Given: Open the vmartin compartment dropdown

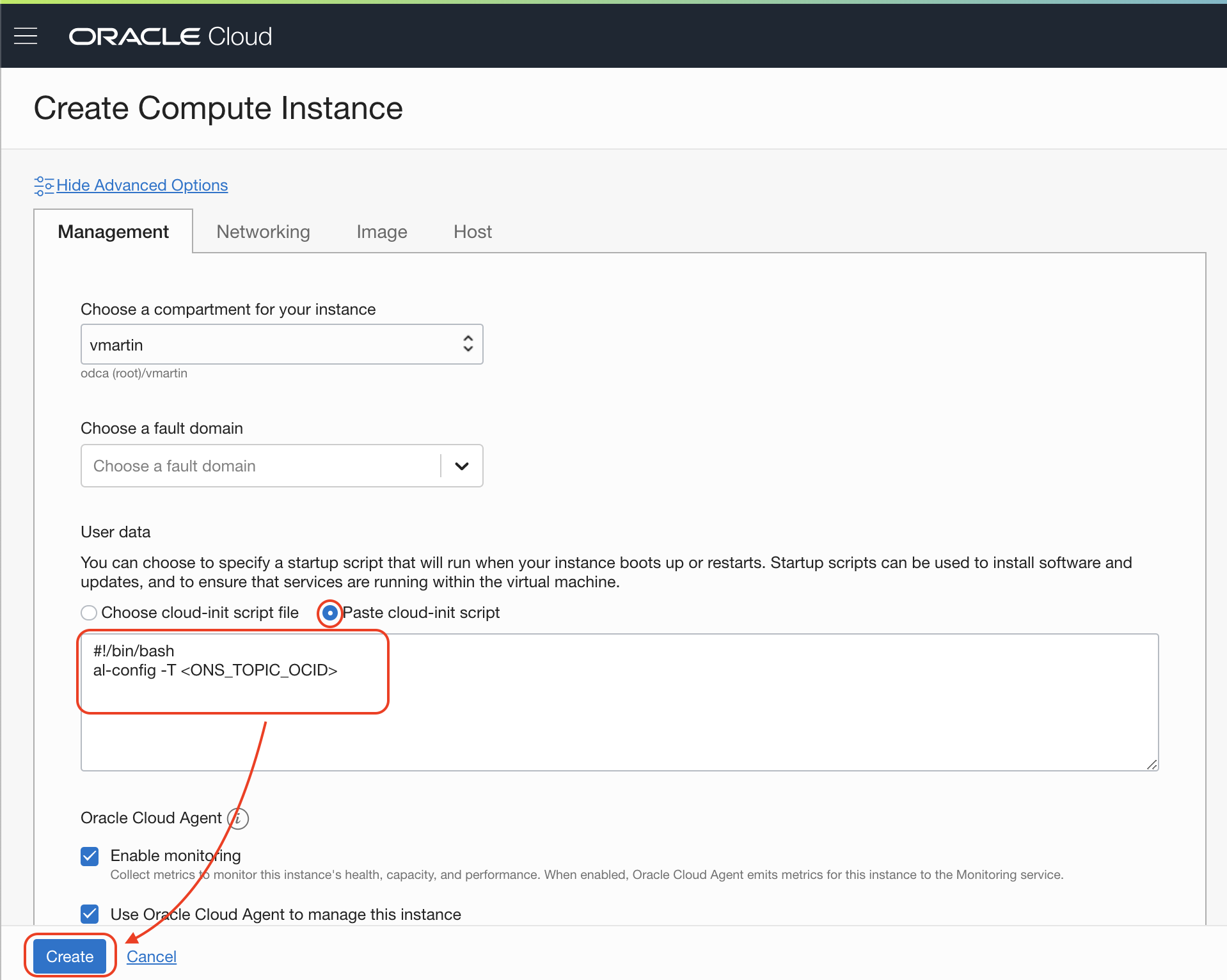Looking at the screenshot, I should coord(281,344).
